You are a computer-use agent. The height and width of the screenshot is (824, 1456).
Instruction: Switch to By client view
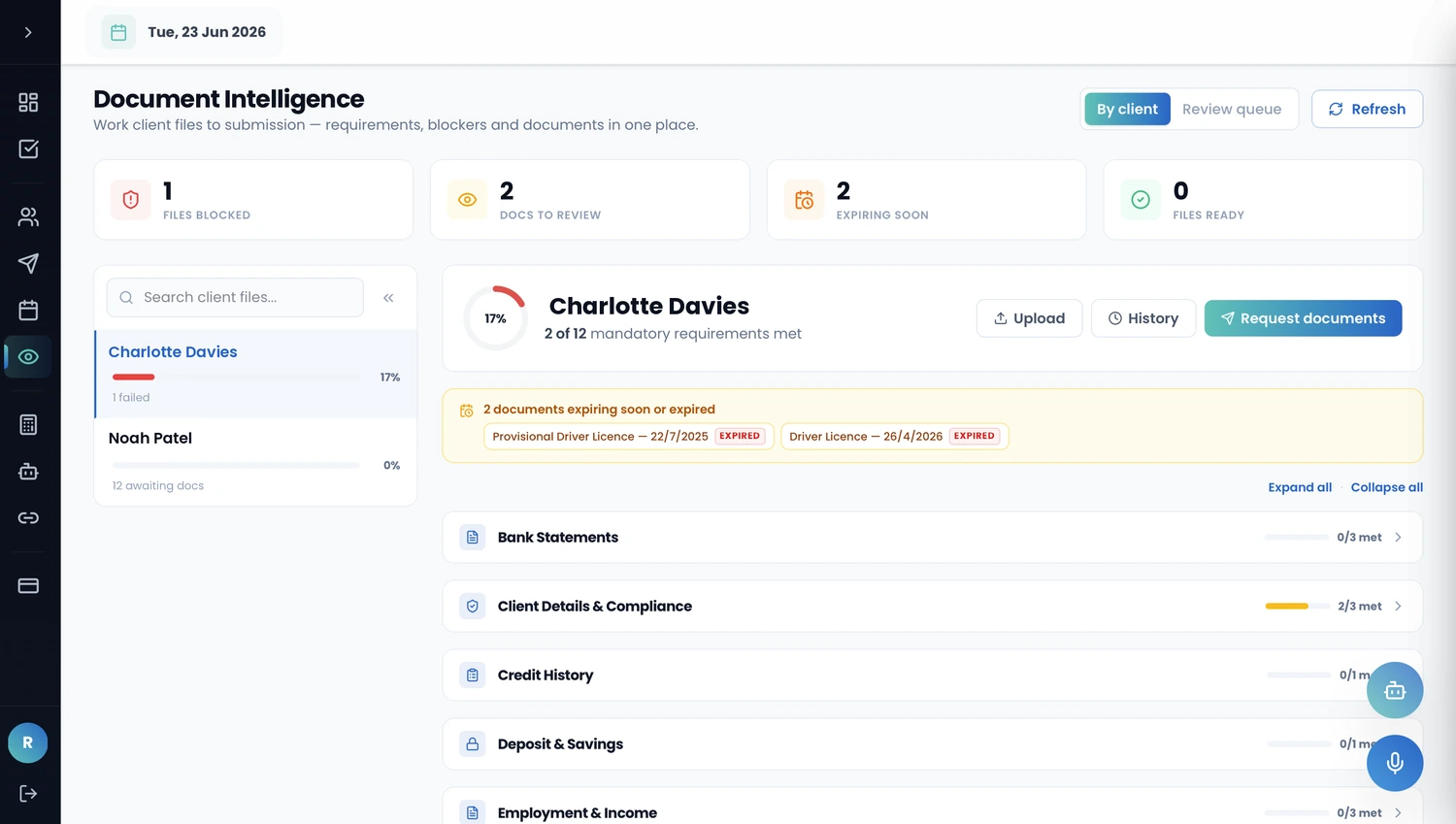[1127, 109]
